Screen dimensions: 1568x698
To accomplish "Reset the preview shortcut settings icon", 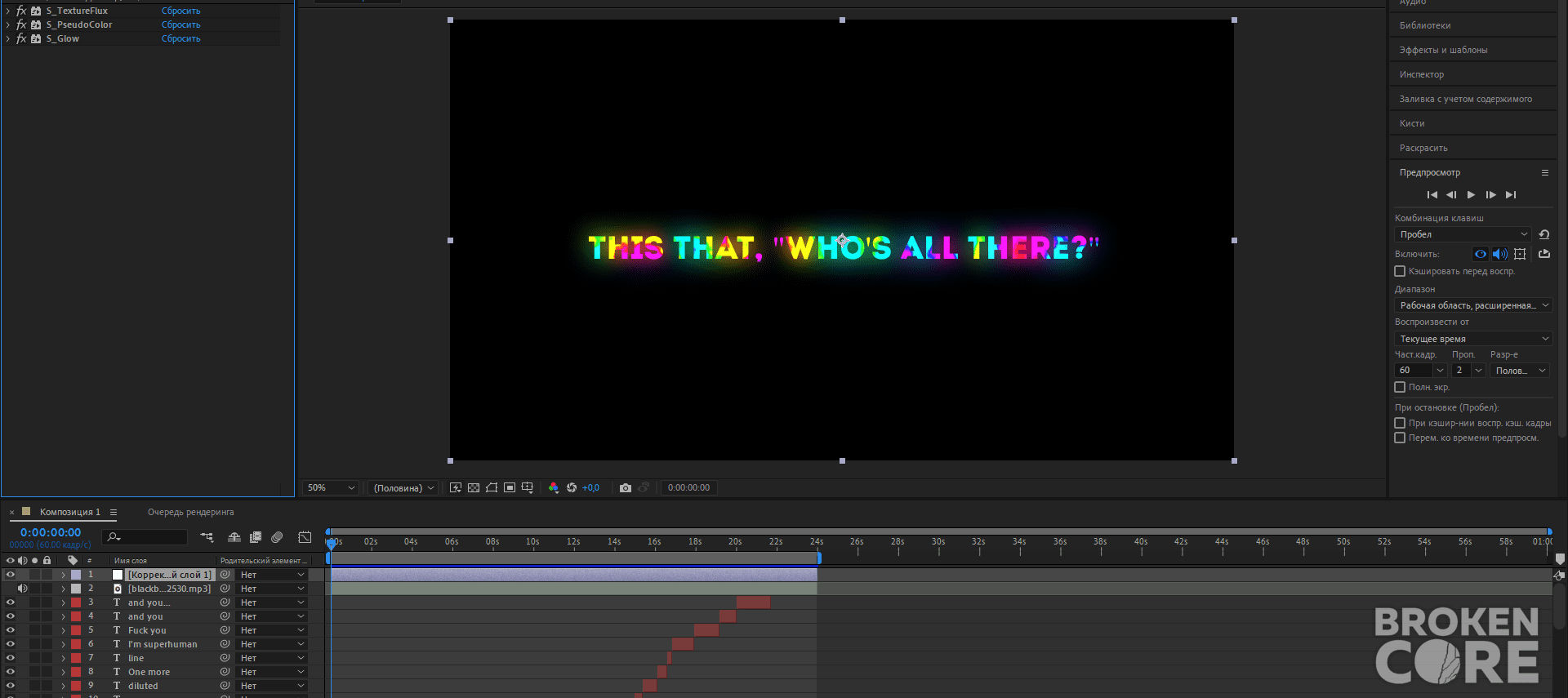I will click(x=1543, y=234).
